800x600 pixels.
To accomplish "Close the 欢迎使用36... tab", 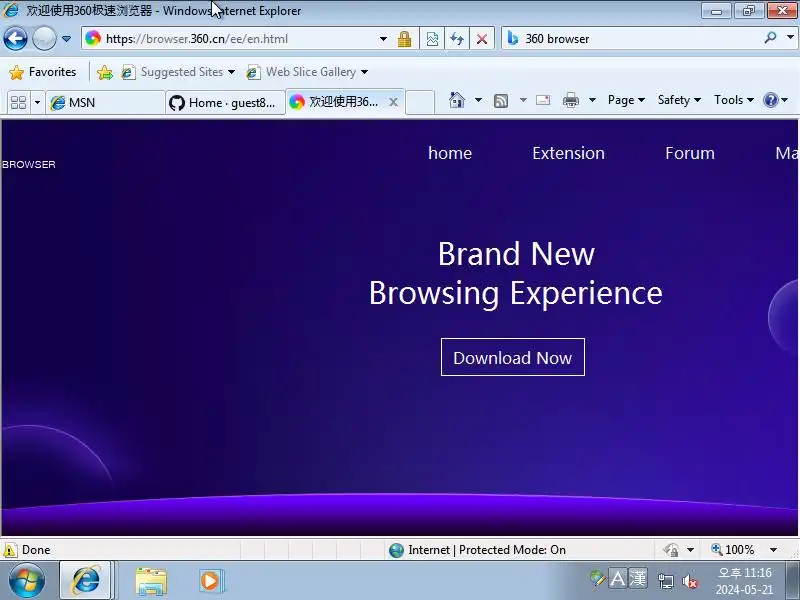I will click(393, 102).
